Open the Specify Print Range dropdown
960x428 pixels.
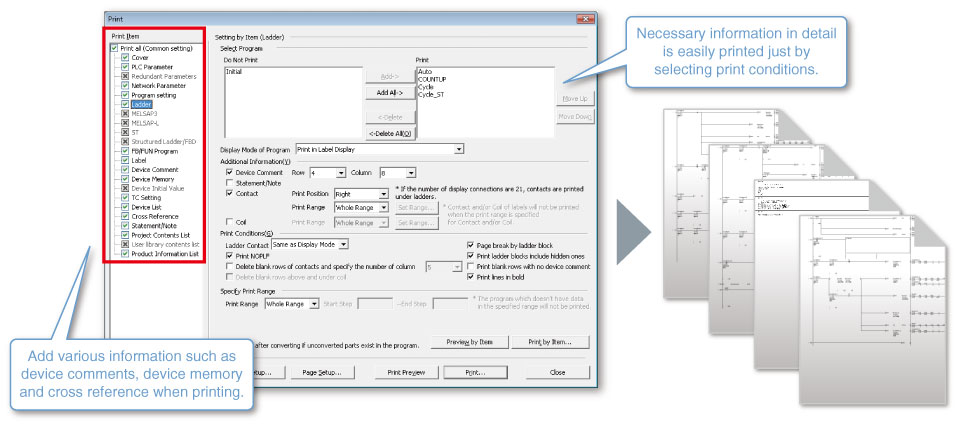(314, 304)
